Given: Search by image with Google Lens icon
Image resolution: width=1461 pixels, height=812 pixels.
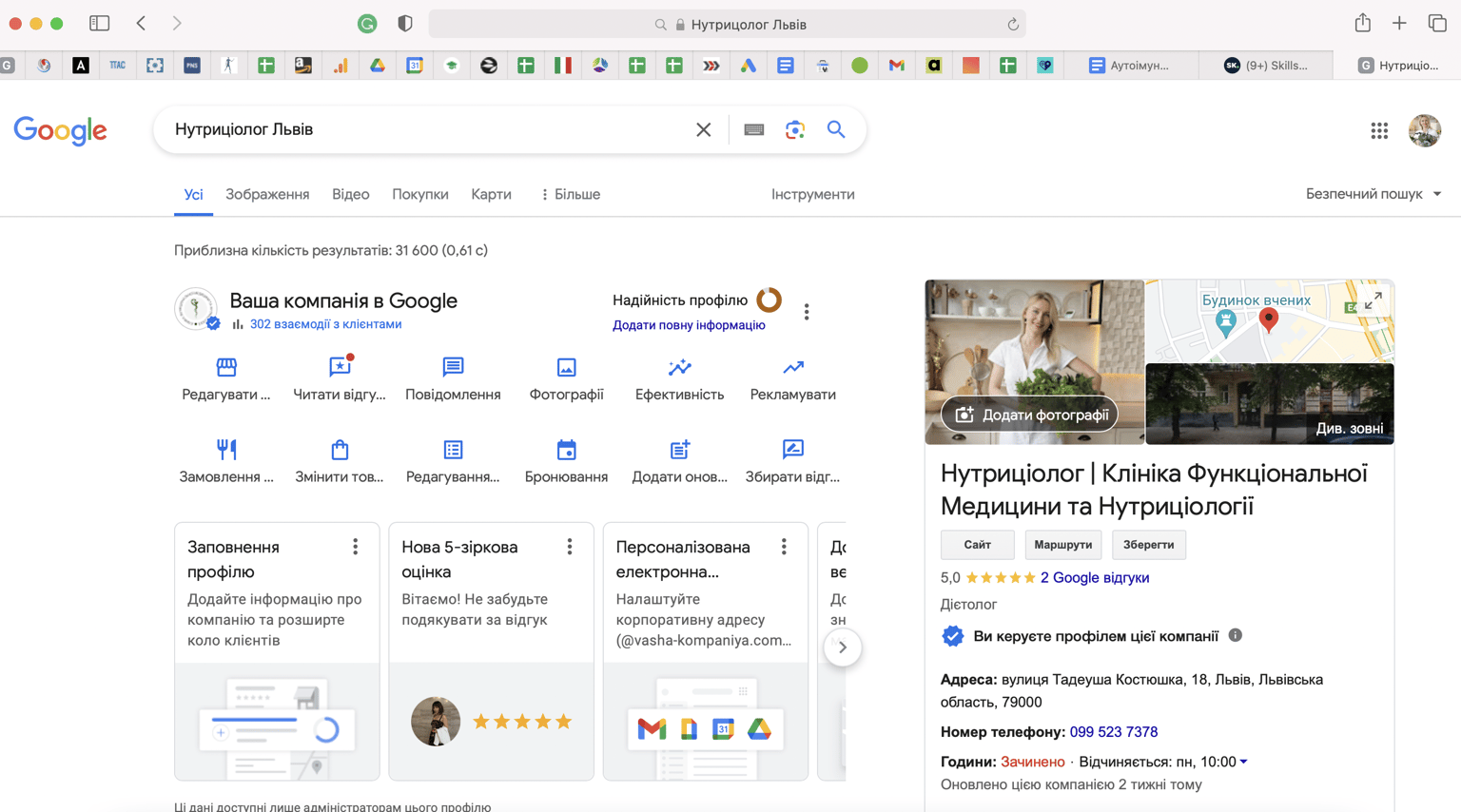Looking at the screenshot, I should click(x=795, y=129).
